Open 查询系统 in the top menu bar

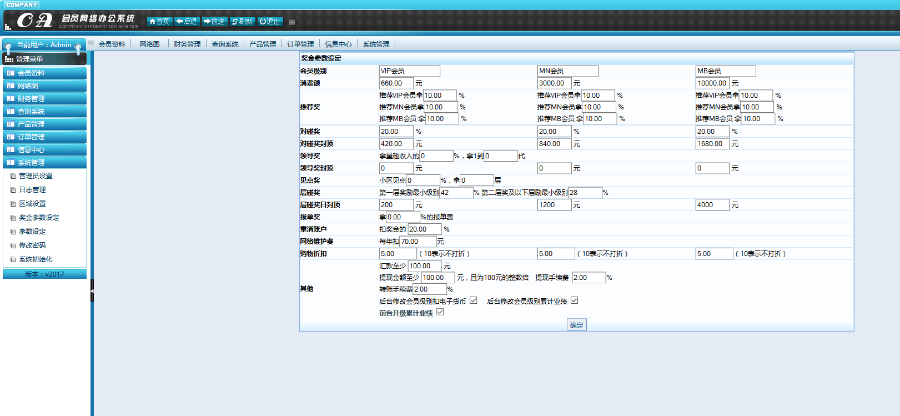point(224,44)
